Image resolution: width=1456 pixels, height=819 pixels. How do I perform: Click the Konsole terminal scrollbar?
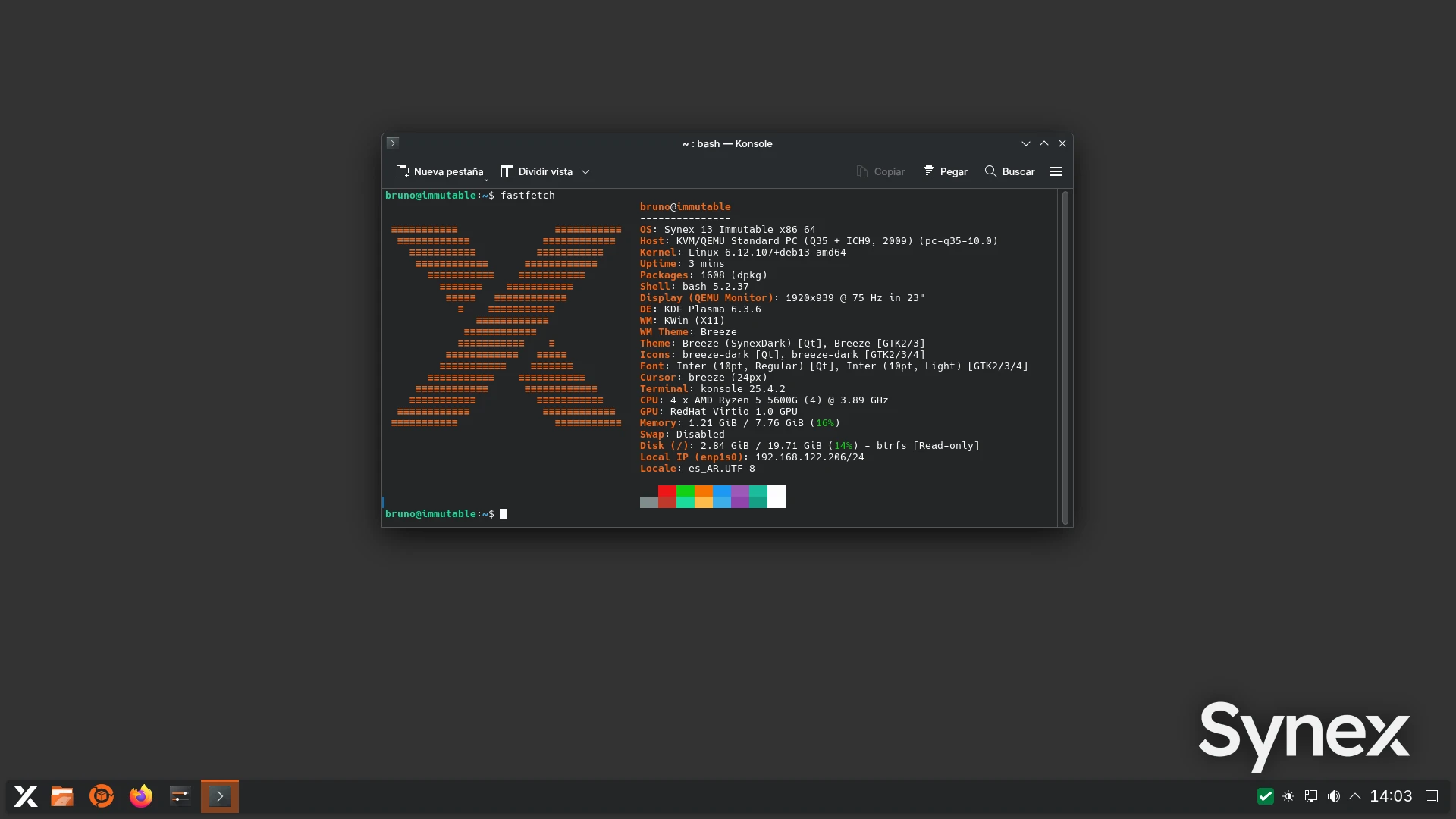point(1065,357)
